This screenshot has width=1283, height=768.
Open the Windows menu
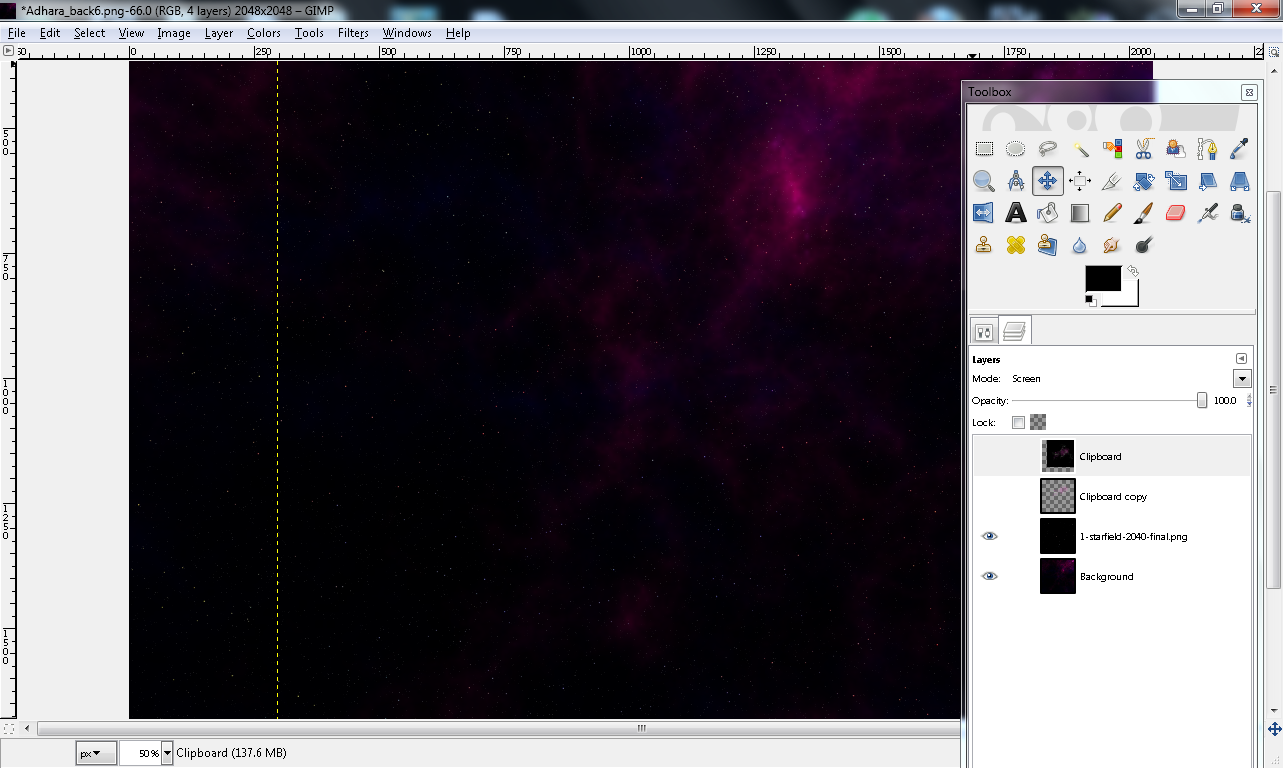(x=407, y=33)
